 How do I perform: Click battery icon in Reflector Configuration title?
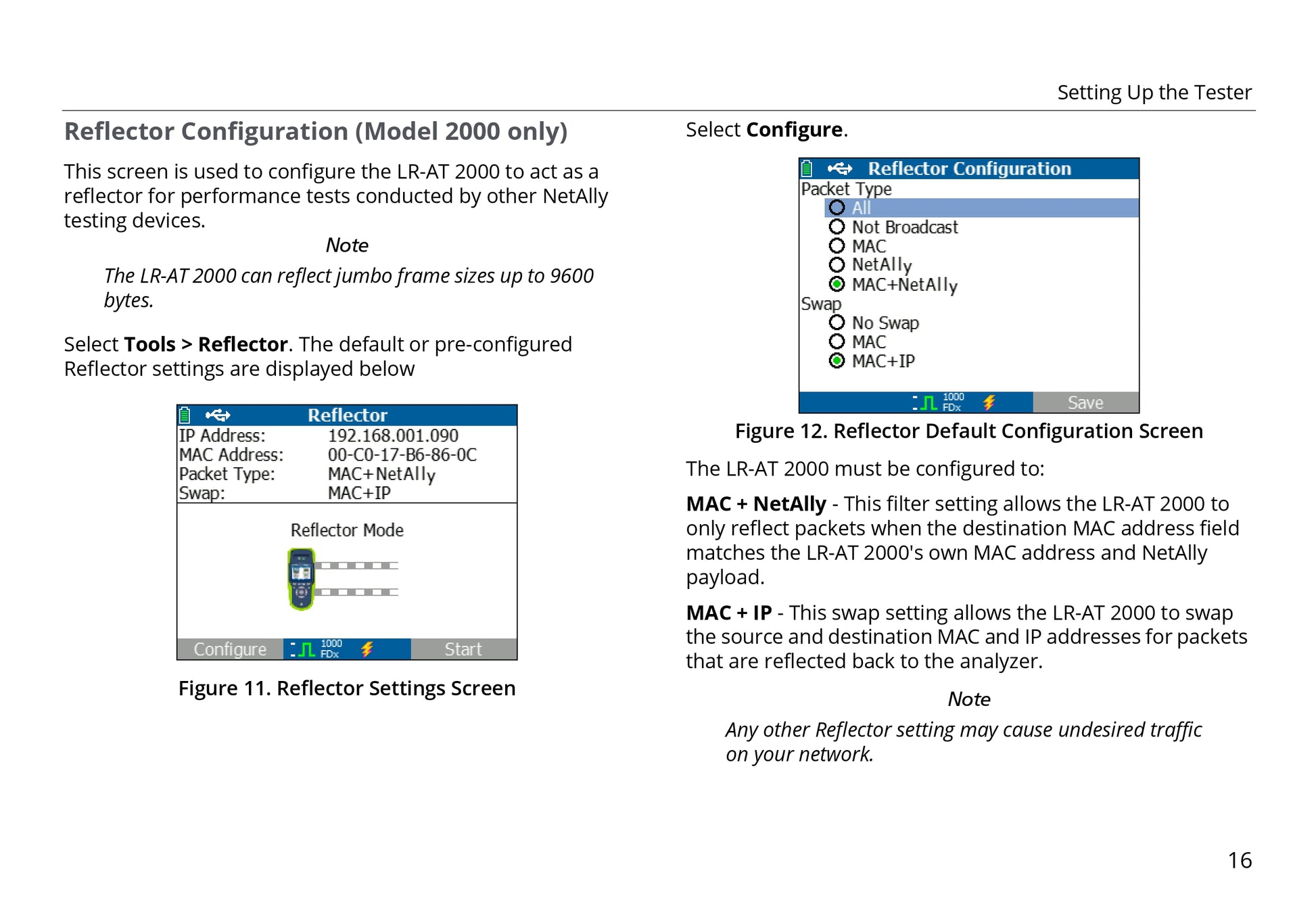807,168
